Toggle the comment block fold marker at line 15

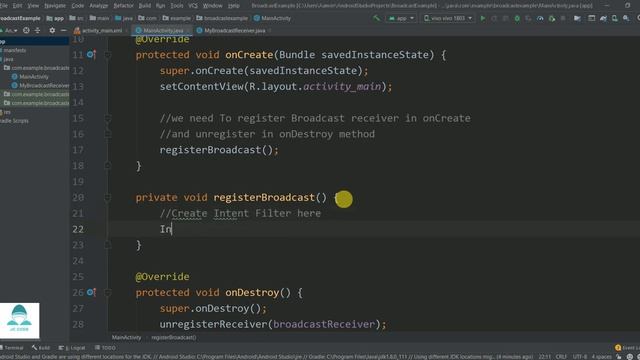[107, 118]
